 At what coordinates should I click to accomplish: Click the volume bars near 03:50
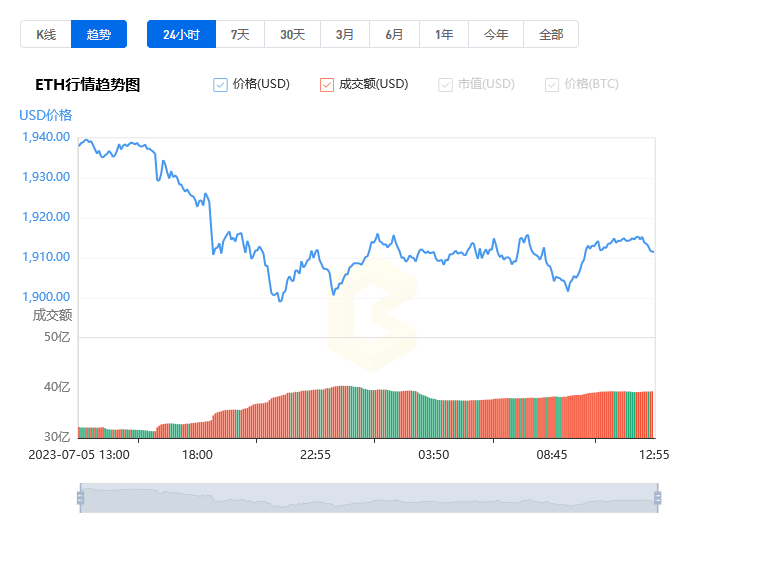[x=433, y=418]
